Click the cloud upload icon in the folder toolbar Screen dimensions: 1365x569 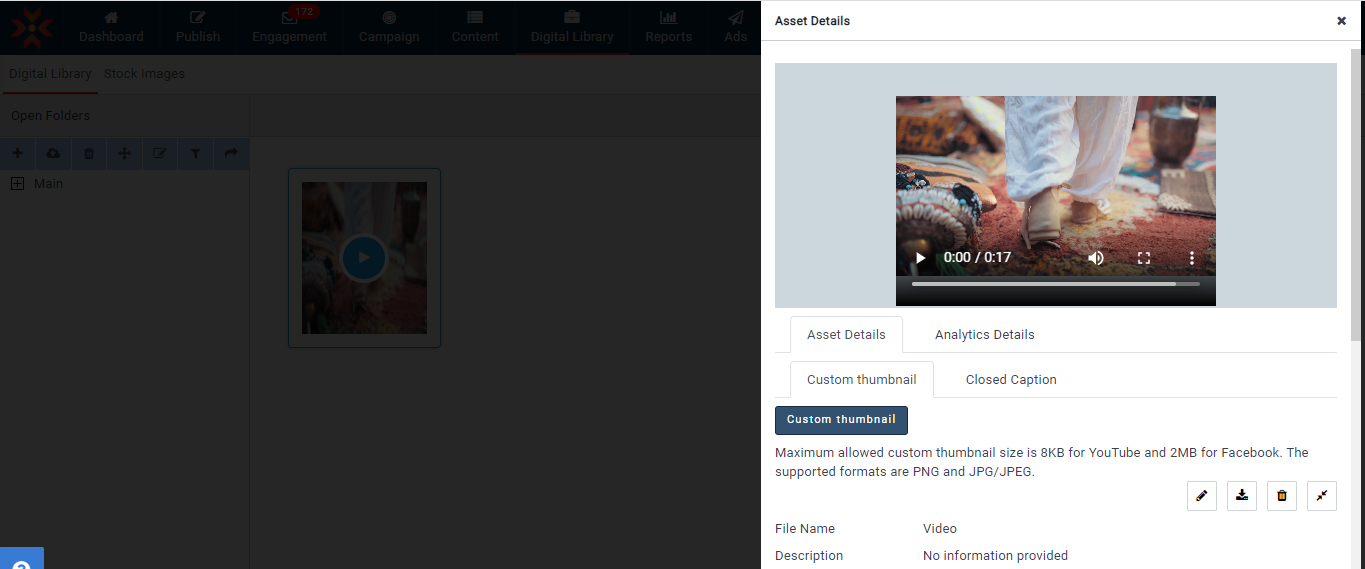pyautogui.click(x=53, y=153)
